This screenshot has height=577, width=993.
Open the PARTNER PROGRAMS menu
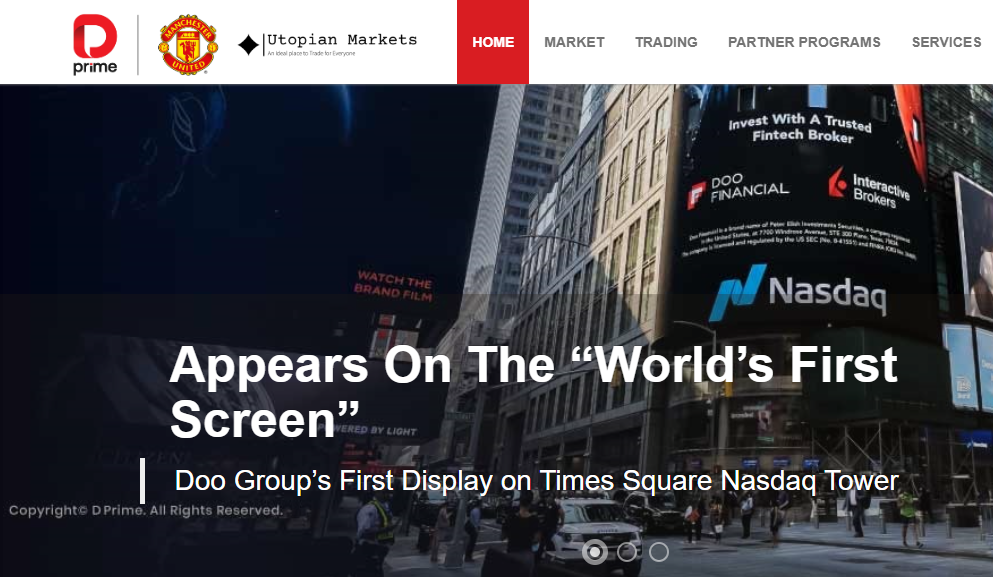(804, 42)
